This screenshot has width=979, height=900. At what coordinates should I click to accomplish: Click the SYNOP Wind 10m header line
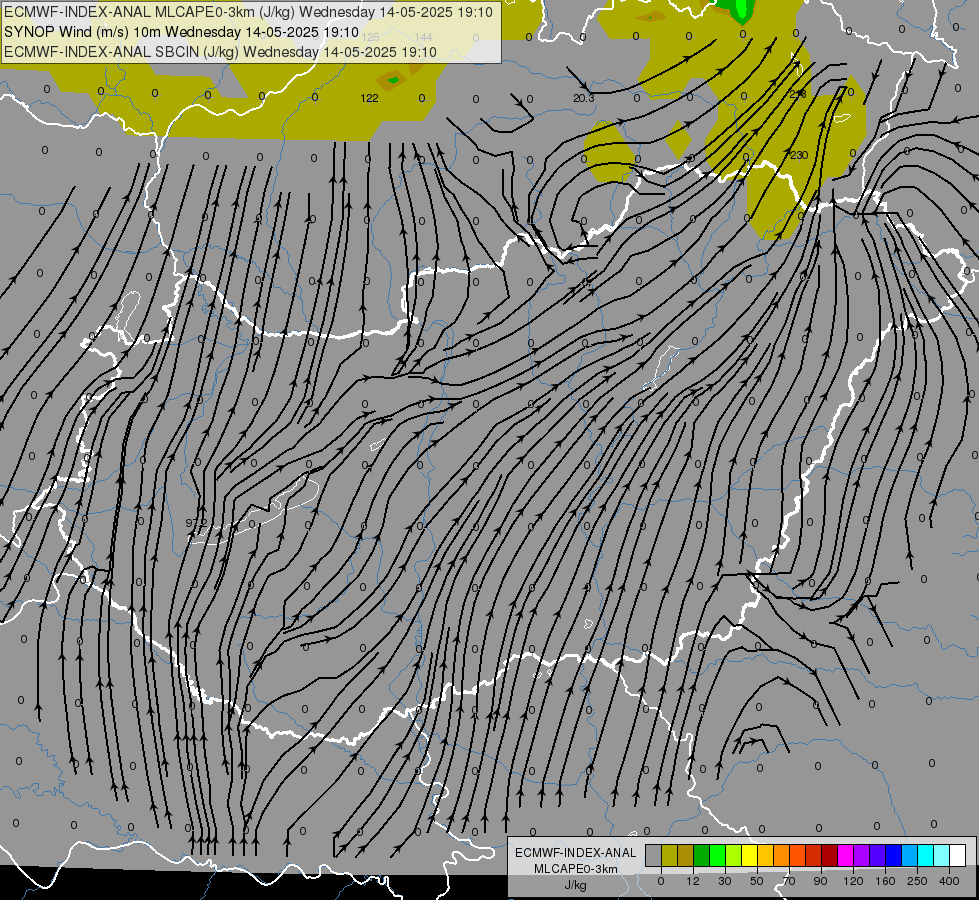(x=181, y=32)
